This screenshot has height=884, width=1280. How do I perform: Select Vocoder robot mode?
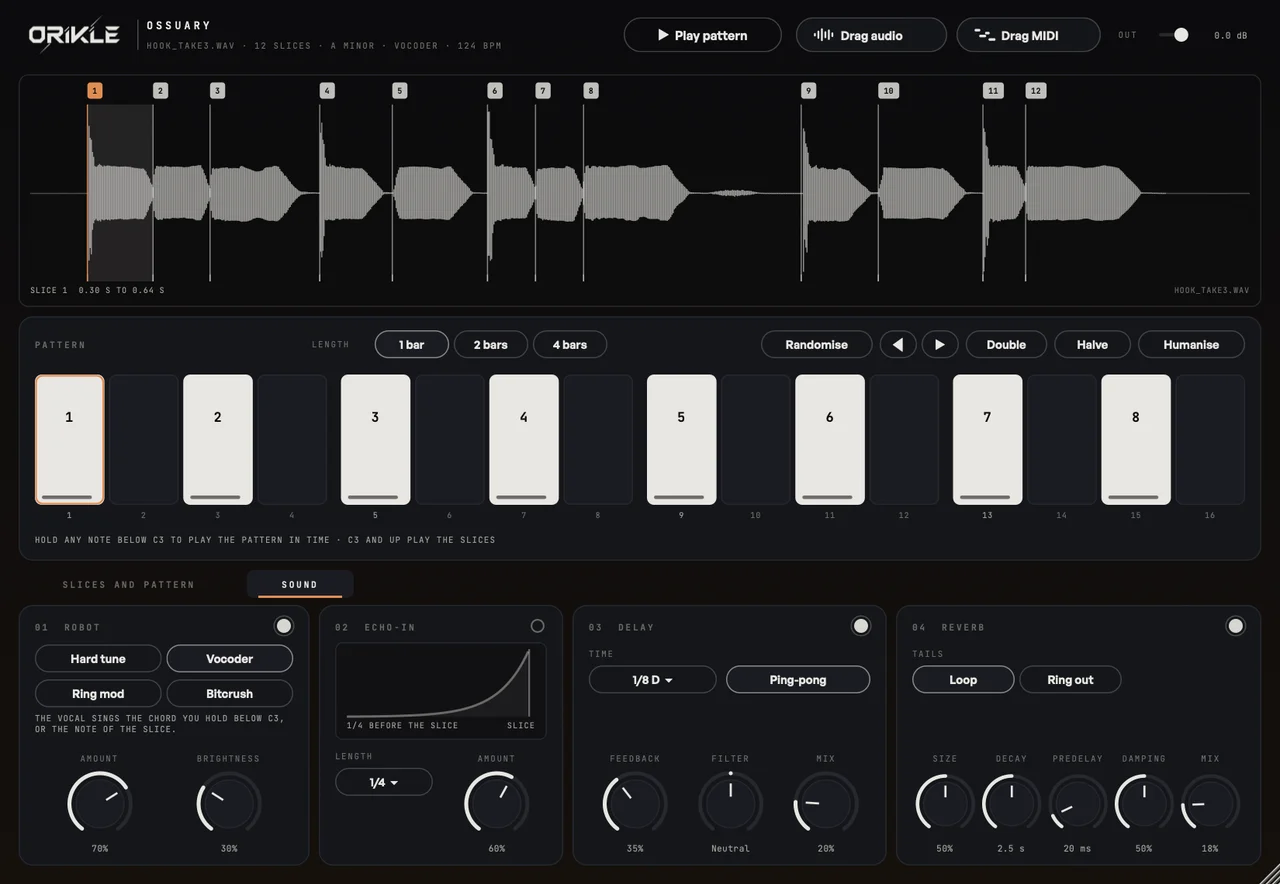[x=230, y=659]
